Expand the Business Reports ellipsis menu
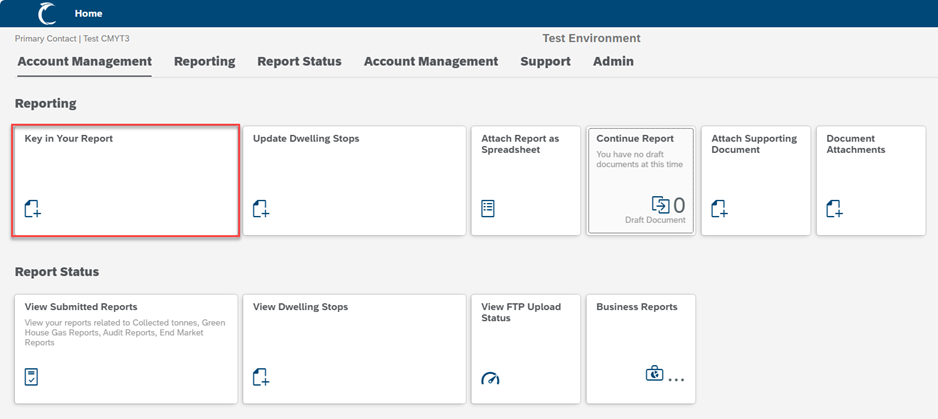 click(x=676, y=379)
